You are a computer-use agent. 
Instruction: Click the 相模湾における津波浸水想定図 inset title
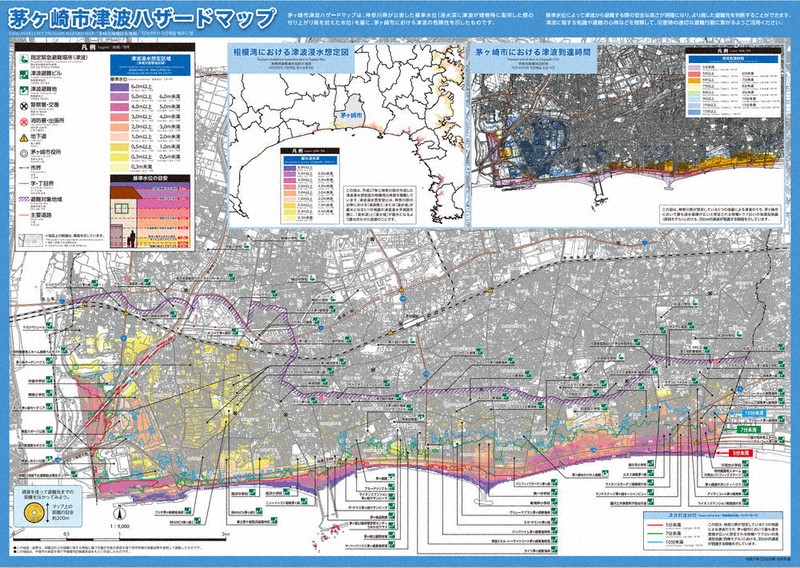pyautogui.click(x=292, y=53)
